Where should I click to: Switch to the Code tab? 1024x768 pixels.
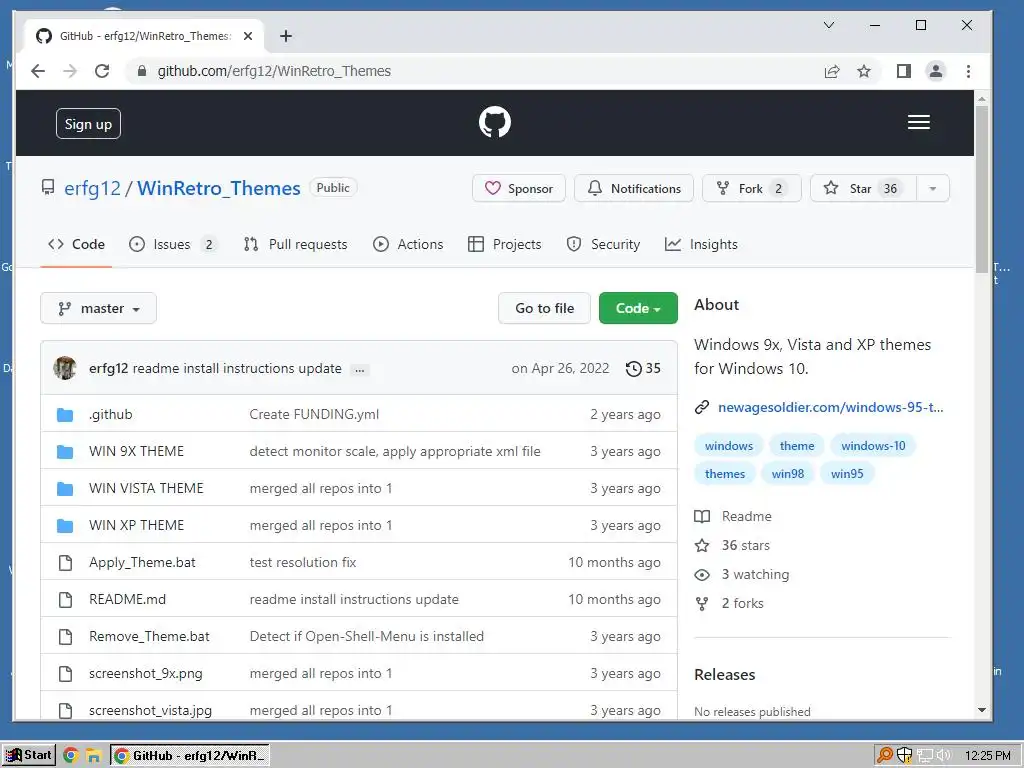click(76, 244)
